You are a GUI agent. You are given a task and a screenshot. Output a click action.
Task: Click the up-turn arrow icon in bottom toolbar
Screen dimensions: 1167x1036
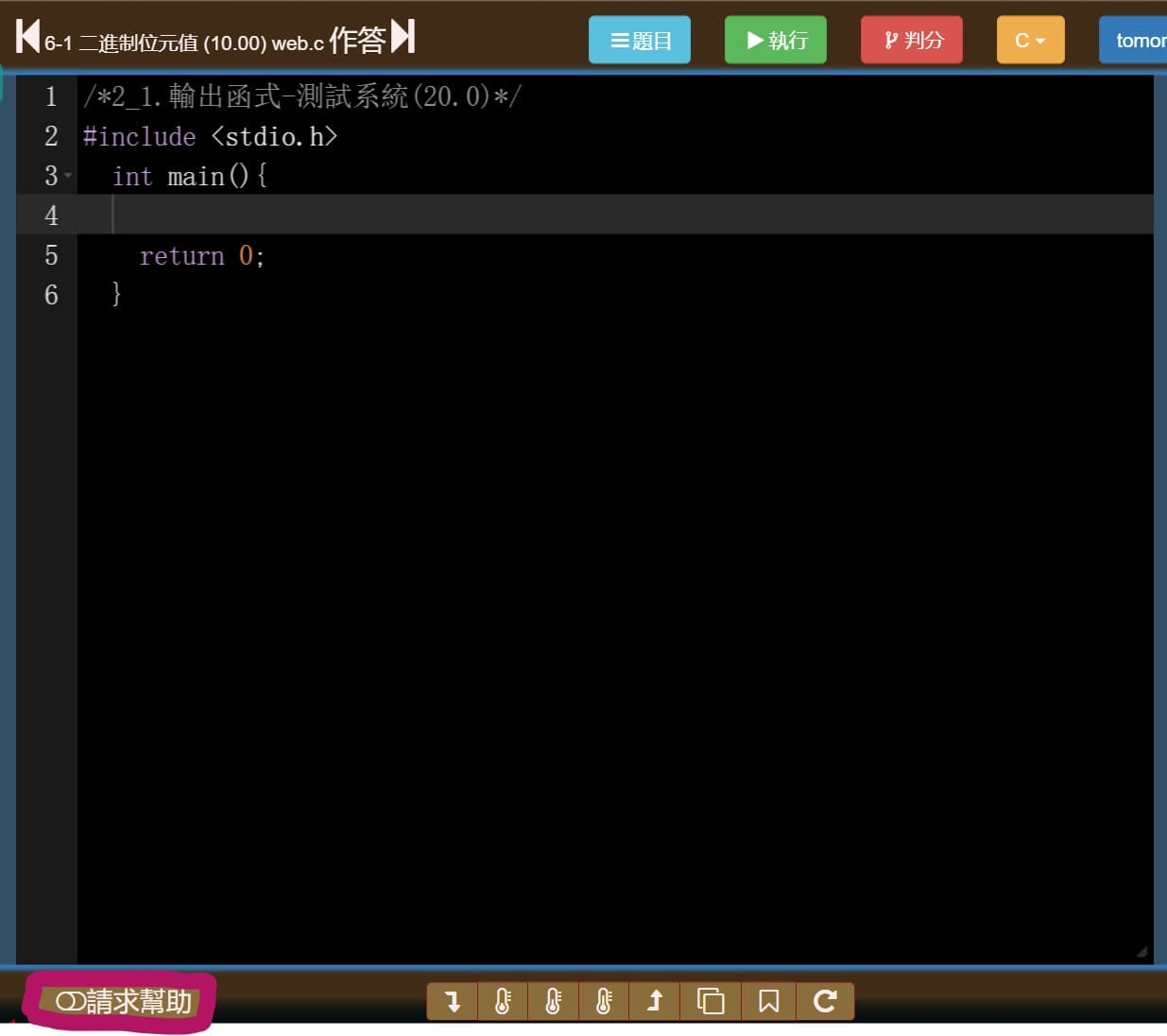click(655, 1001)
